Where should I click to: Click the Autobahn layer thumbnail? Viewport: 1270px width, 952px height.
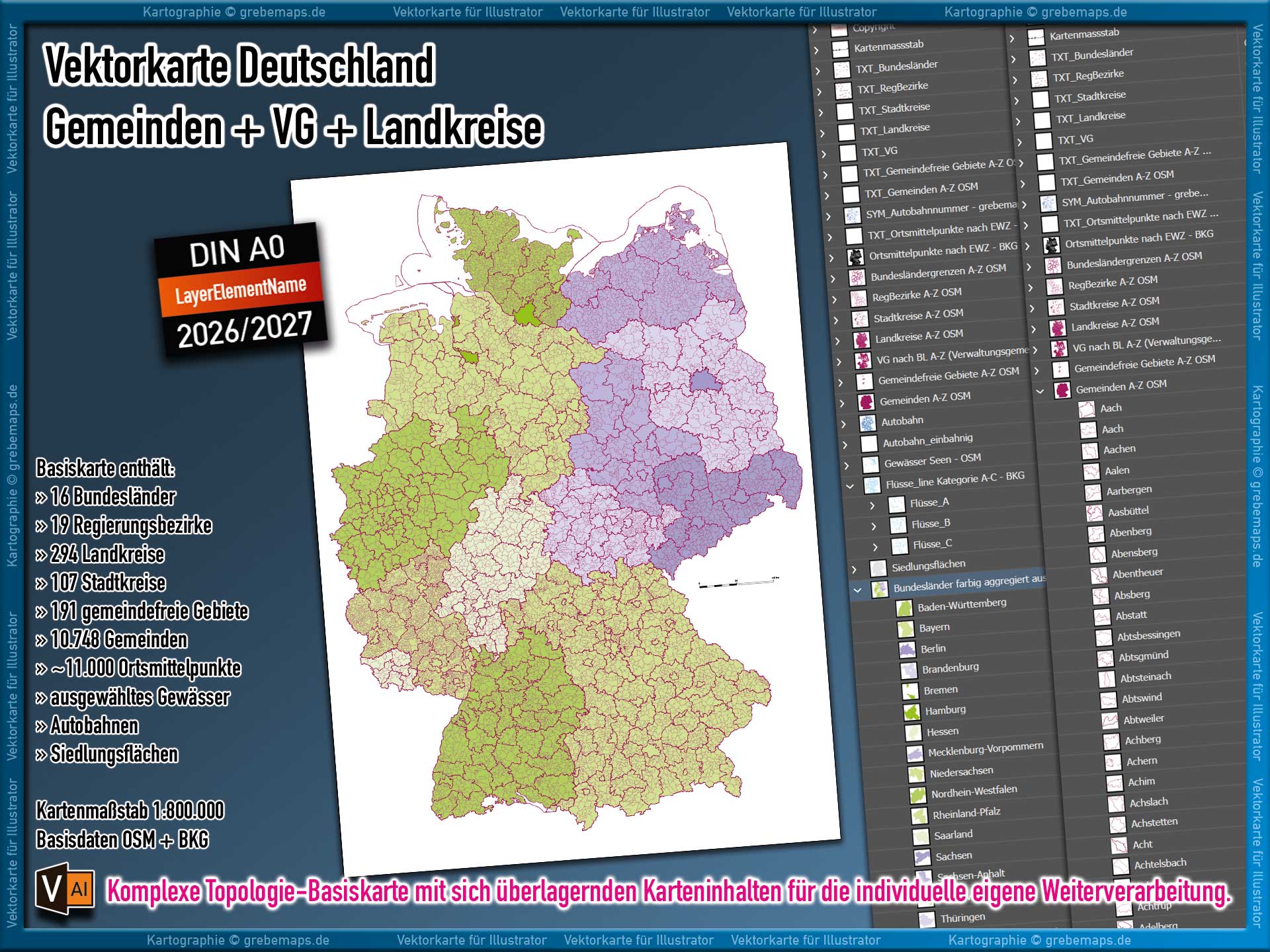coord(867,424)
